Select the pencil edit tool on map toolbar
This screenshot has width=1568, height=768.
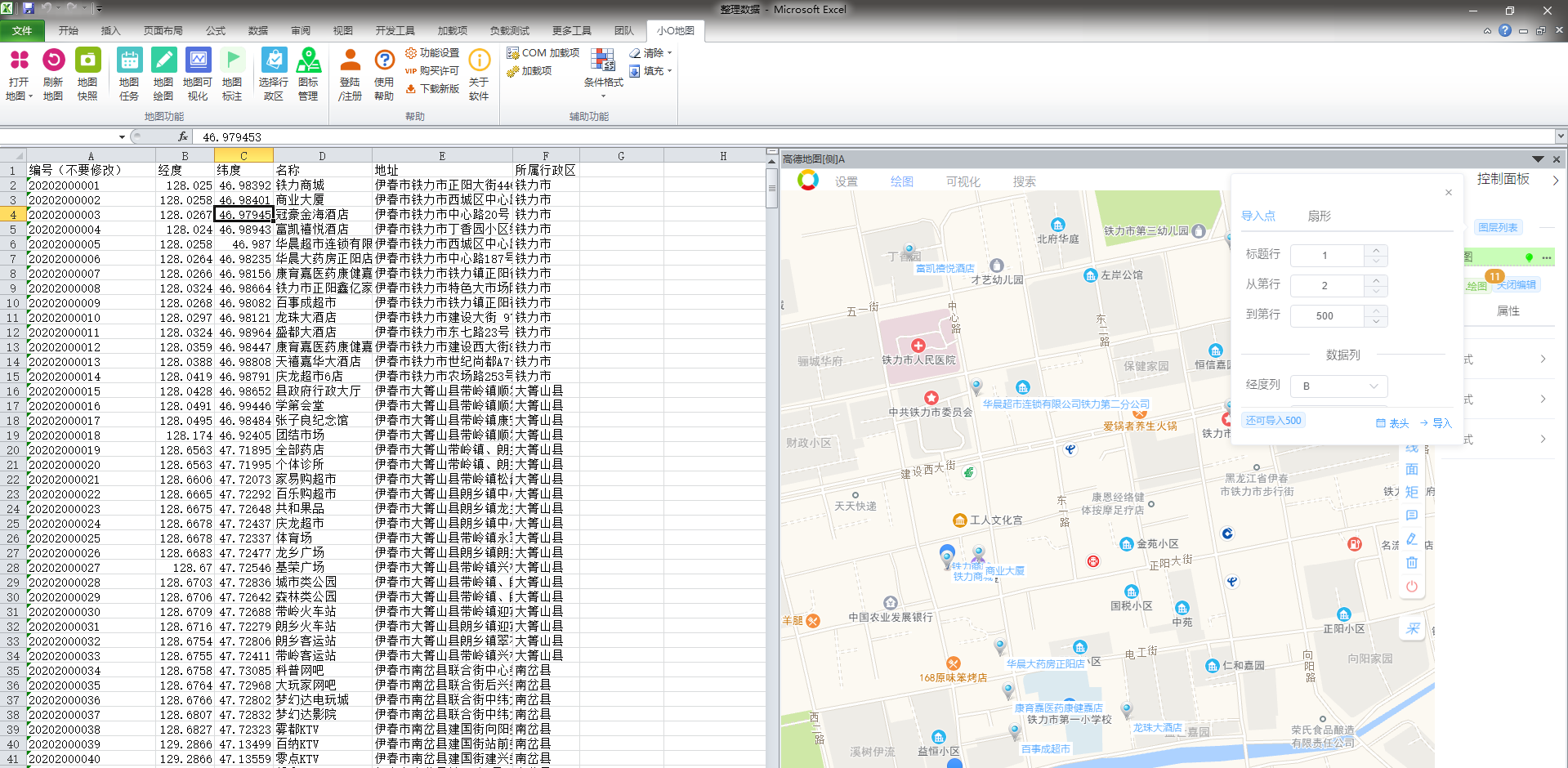click(x=1411, y=539)
